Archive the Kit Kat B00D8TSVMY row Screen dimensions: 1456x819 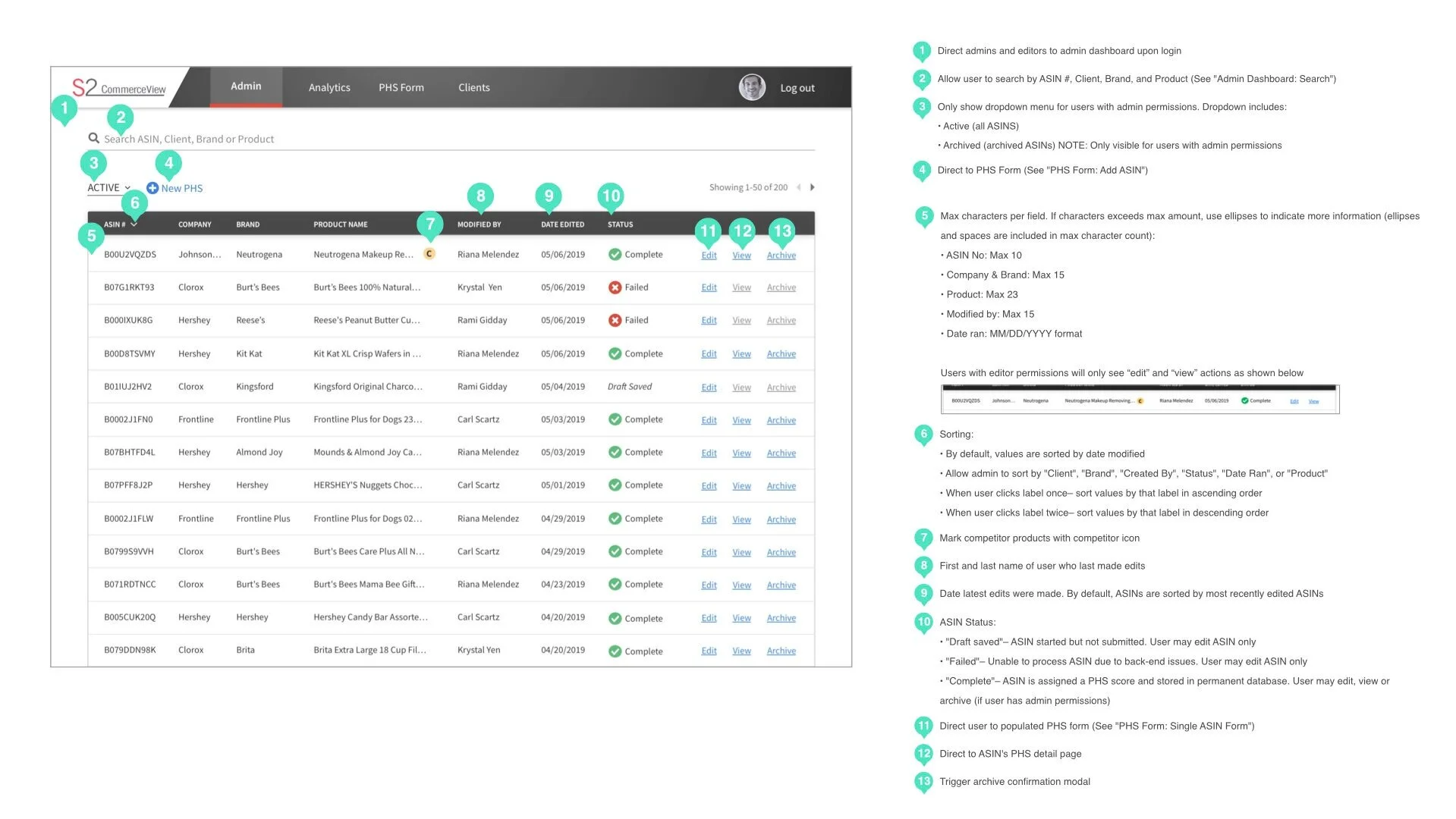[x=781, y=354]
